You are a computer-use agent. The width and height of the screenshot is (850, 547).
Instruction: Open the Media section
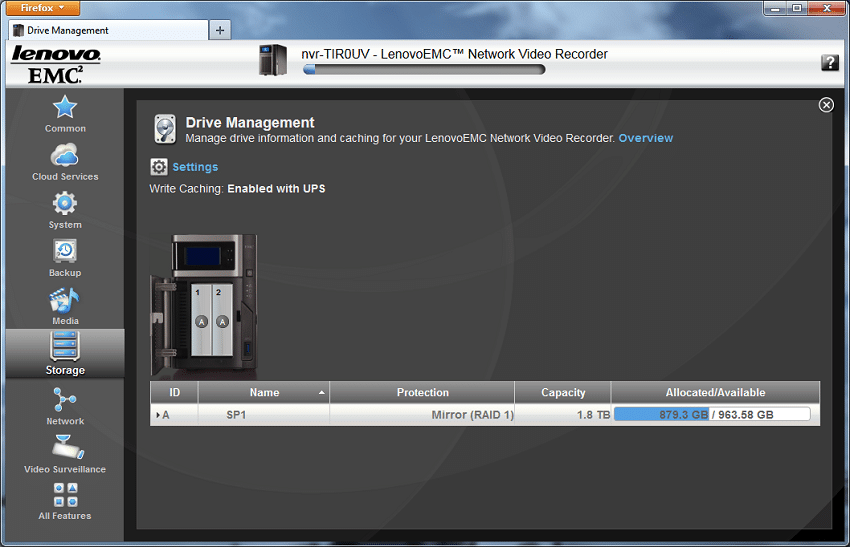click(x=65, y=306)
